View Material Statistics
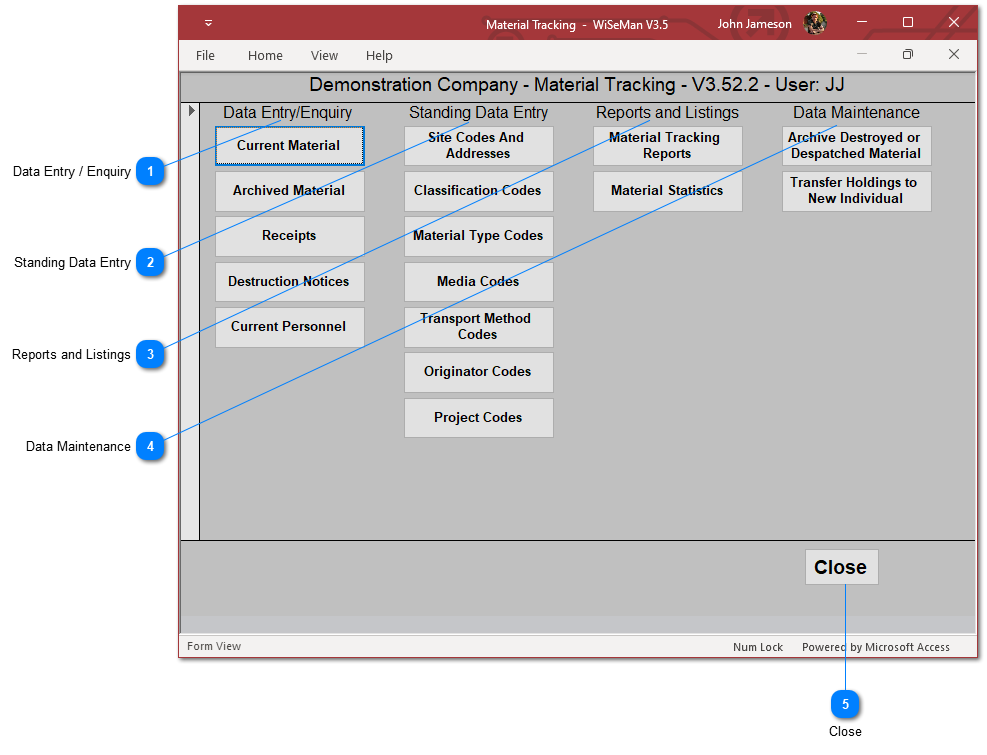 pos(667,191)
